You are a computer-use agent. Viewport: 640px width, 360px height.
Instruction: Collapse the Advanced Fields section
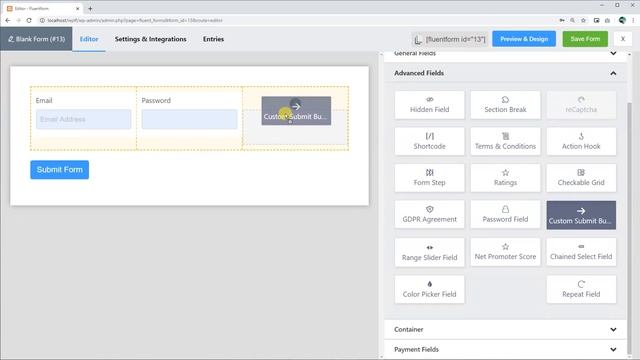click(613, 73)
